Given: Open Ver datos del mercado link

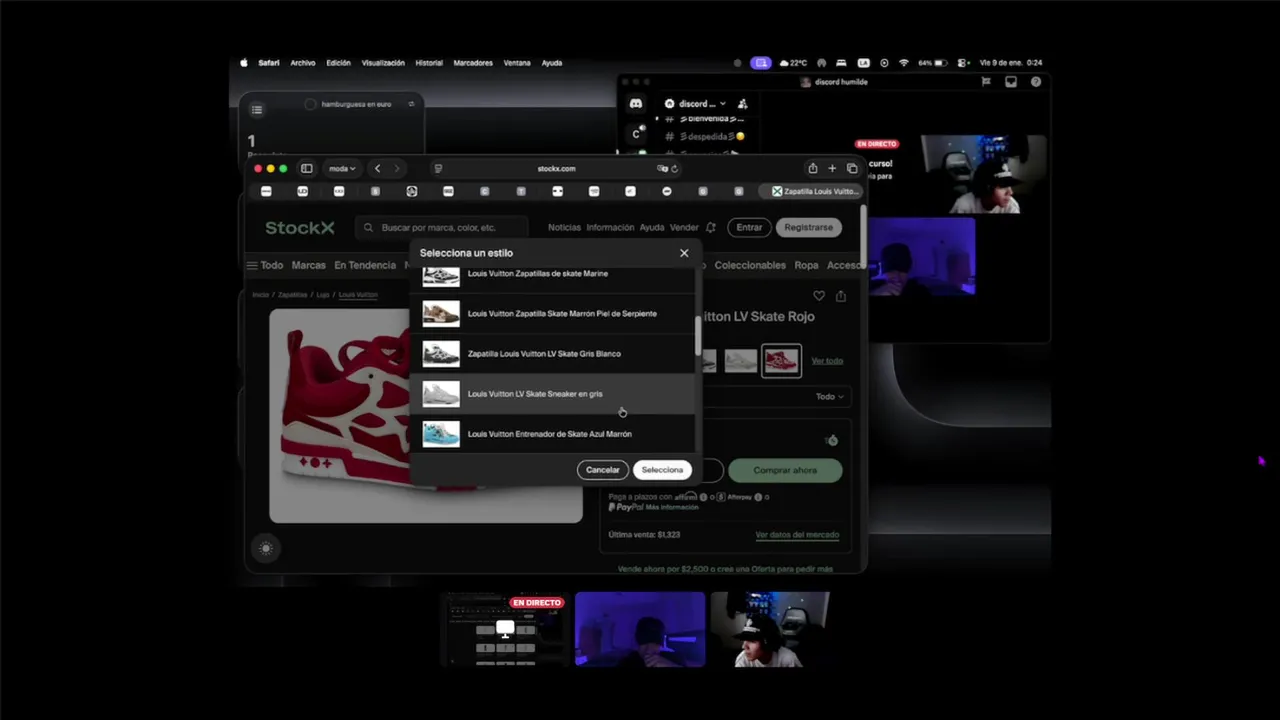Looking at the screenshot, I should (797, 535).
